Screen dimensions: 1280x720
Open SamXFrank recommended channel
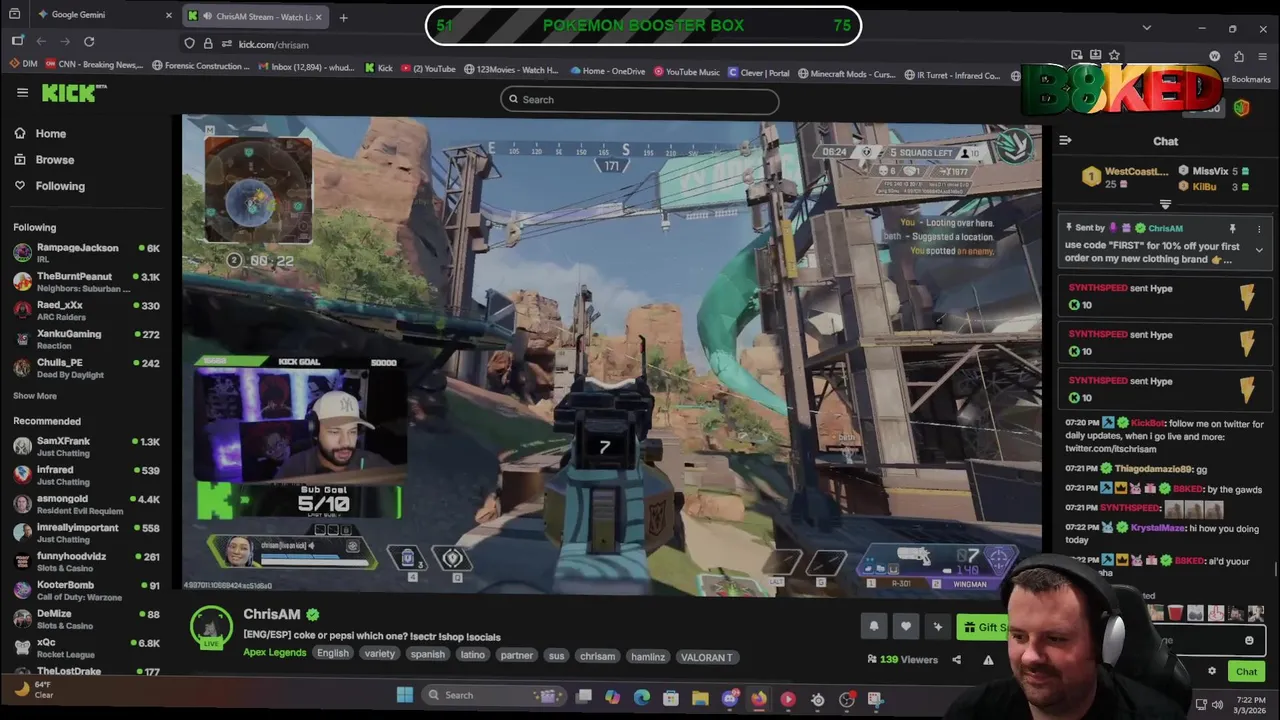coord(86,446)
